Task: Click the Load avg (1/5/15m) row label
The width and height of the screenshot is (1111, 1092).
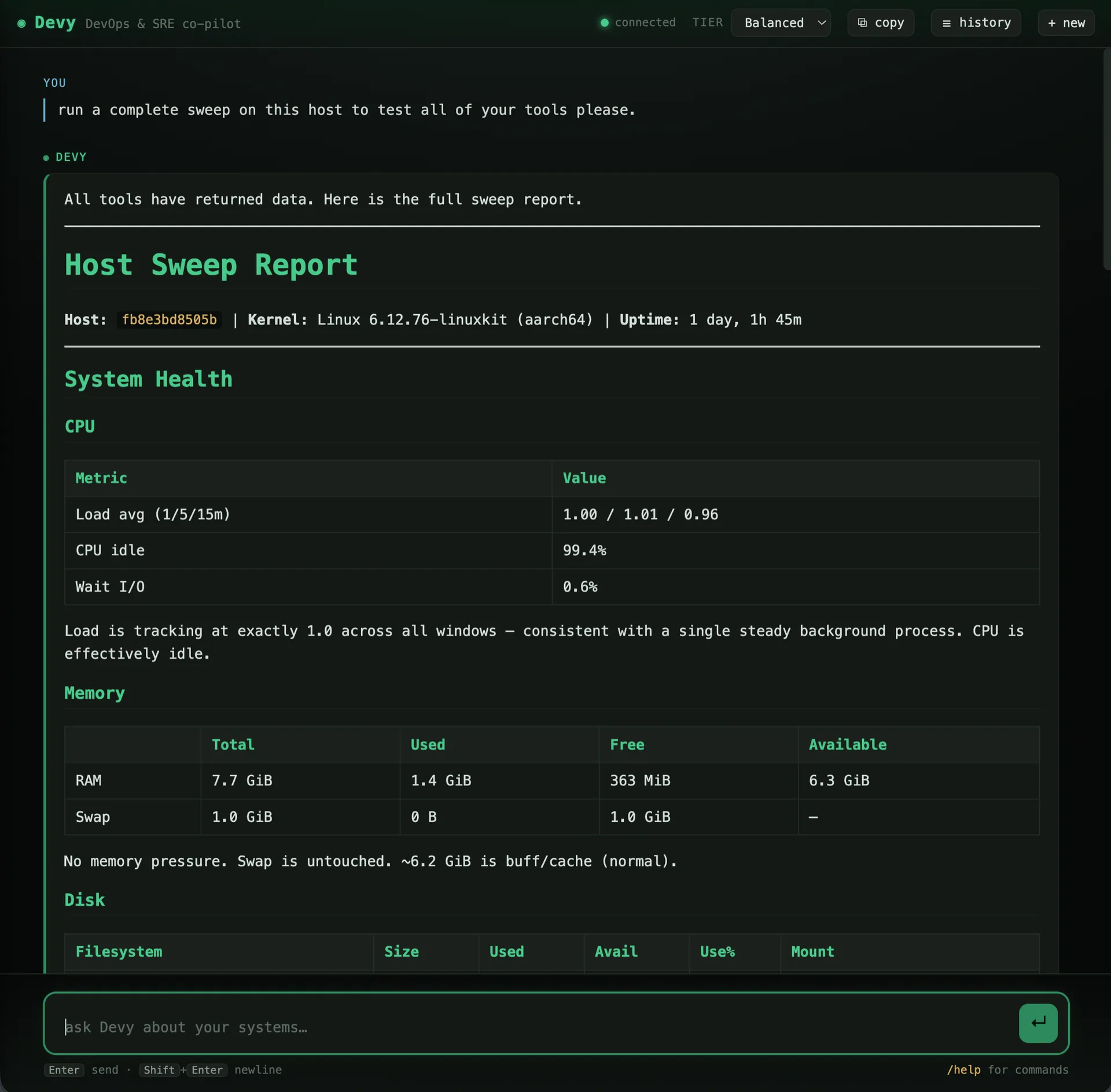Action: 153,514
